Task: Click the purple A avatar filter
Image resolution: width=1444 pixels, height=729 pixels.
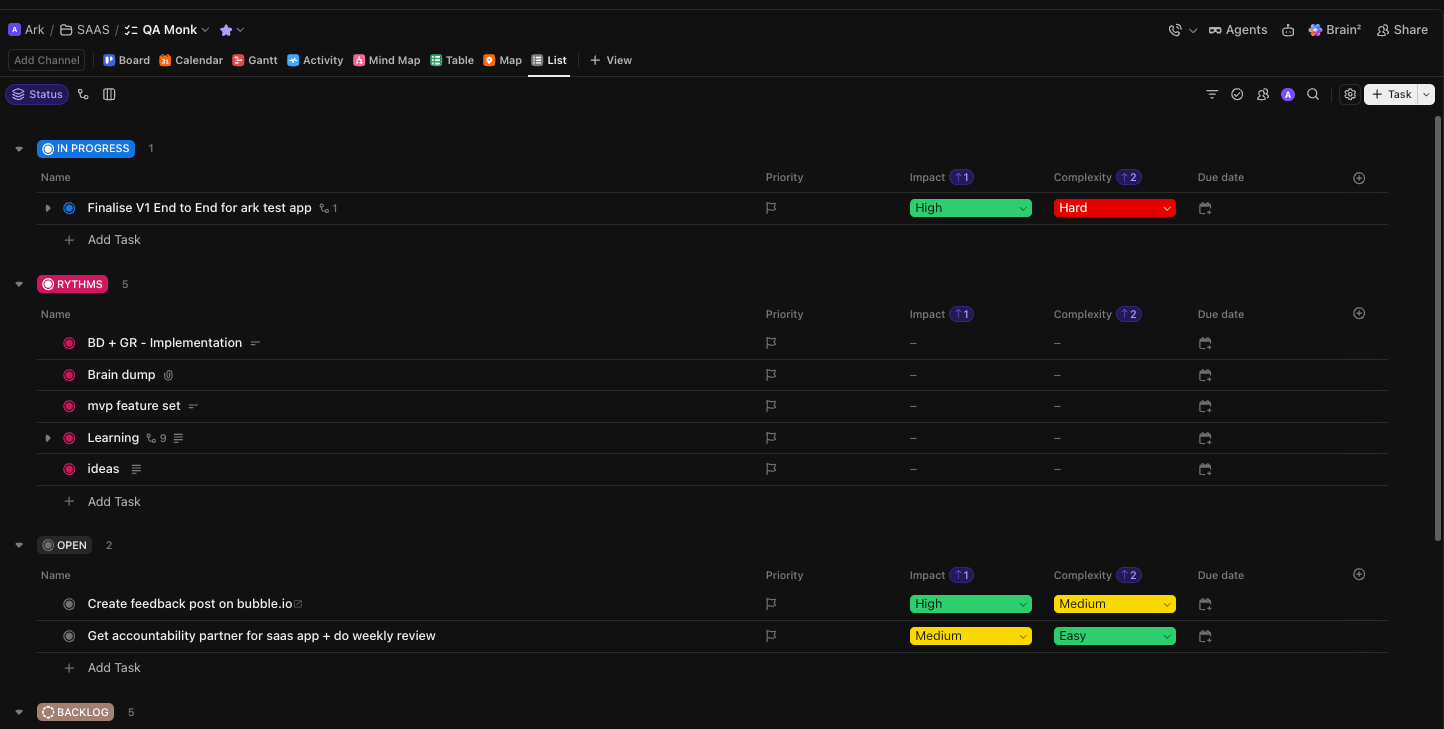Action: 1288,94
